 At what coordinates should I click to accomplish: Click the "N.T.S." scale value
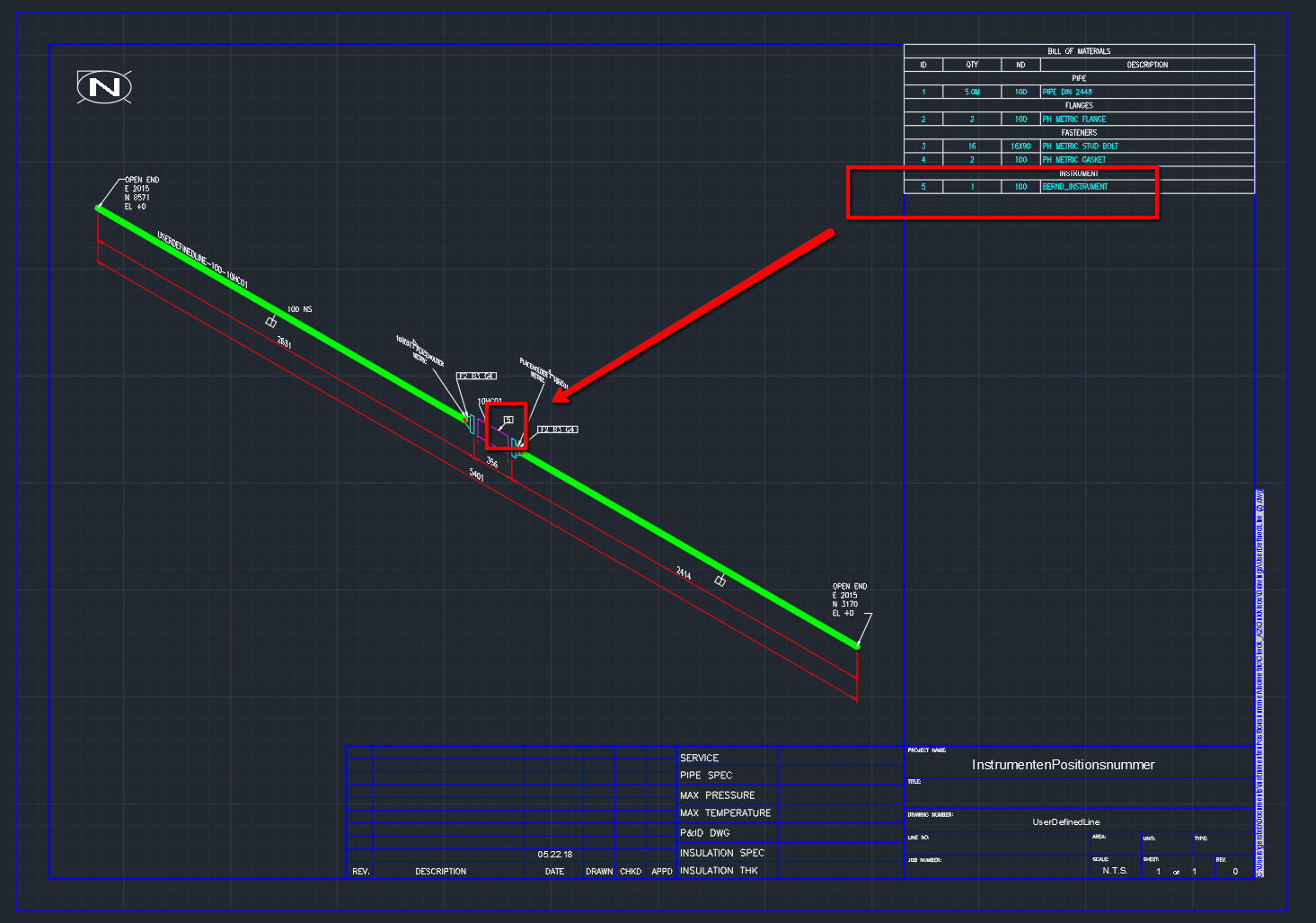click(1115, 871)
